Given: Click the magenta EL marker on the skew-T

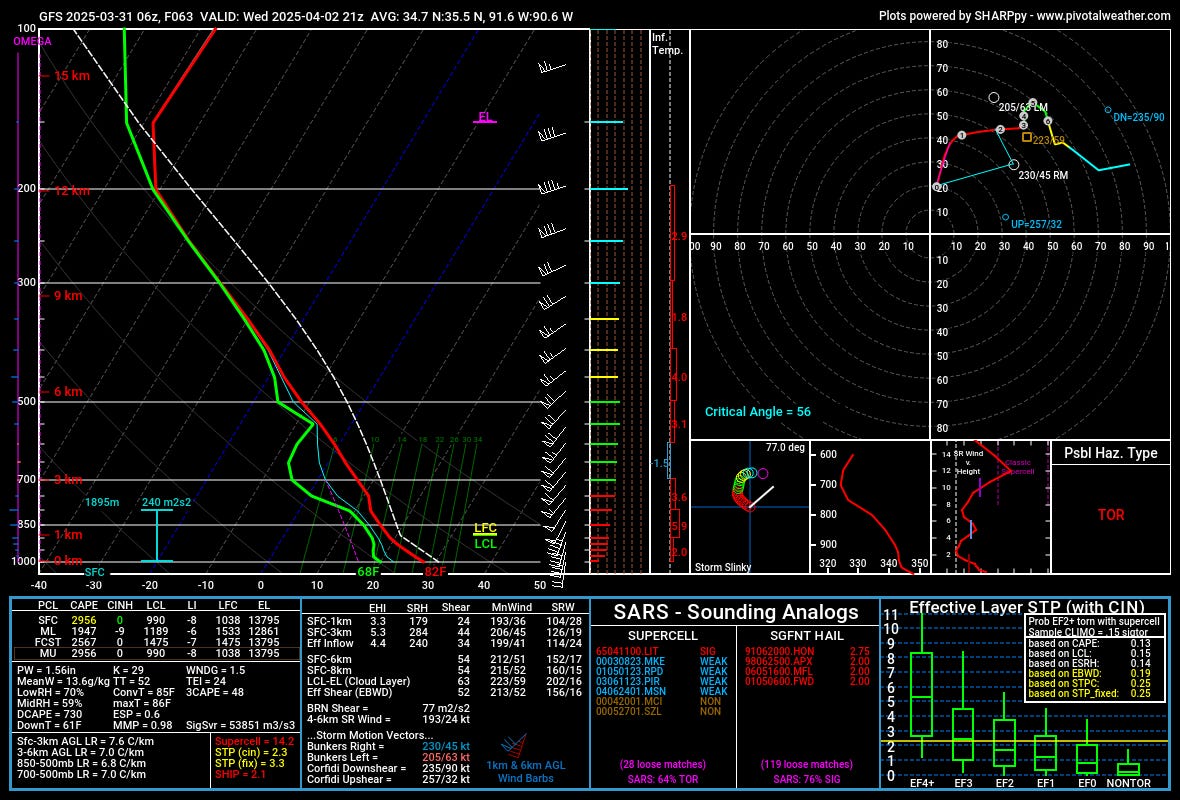Looking at the screenshot, I should click(x=485, y=117).
